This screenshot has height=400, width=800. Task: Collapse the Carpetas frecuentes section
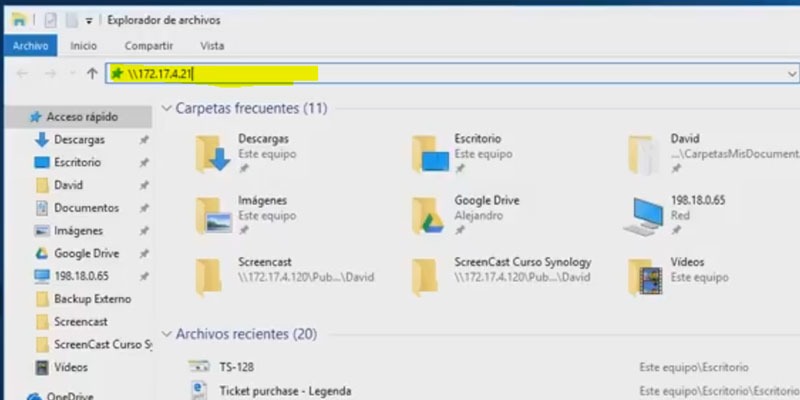click(166, 108)
